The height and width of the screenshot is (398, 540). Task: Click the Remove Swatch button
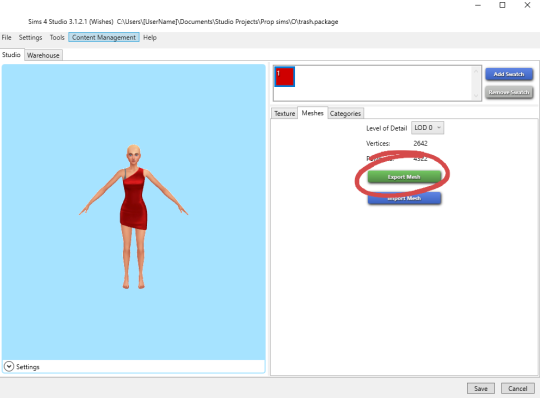coord(509,92)
